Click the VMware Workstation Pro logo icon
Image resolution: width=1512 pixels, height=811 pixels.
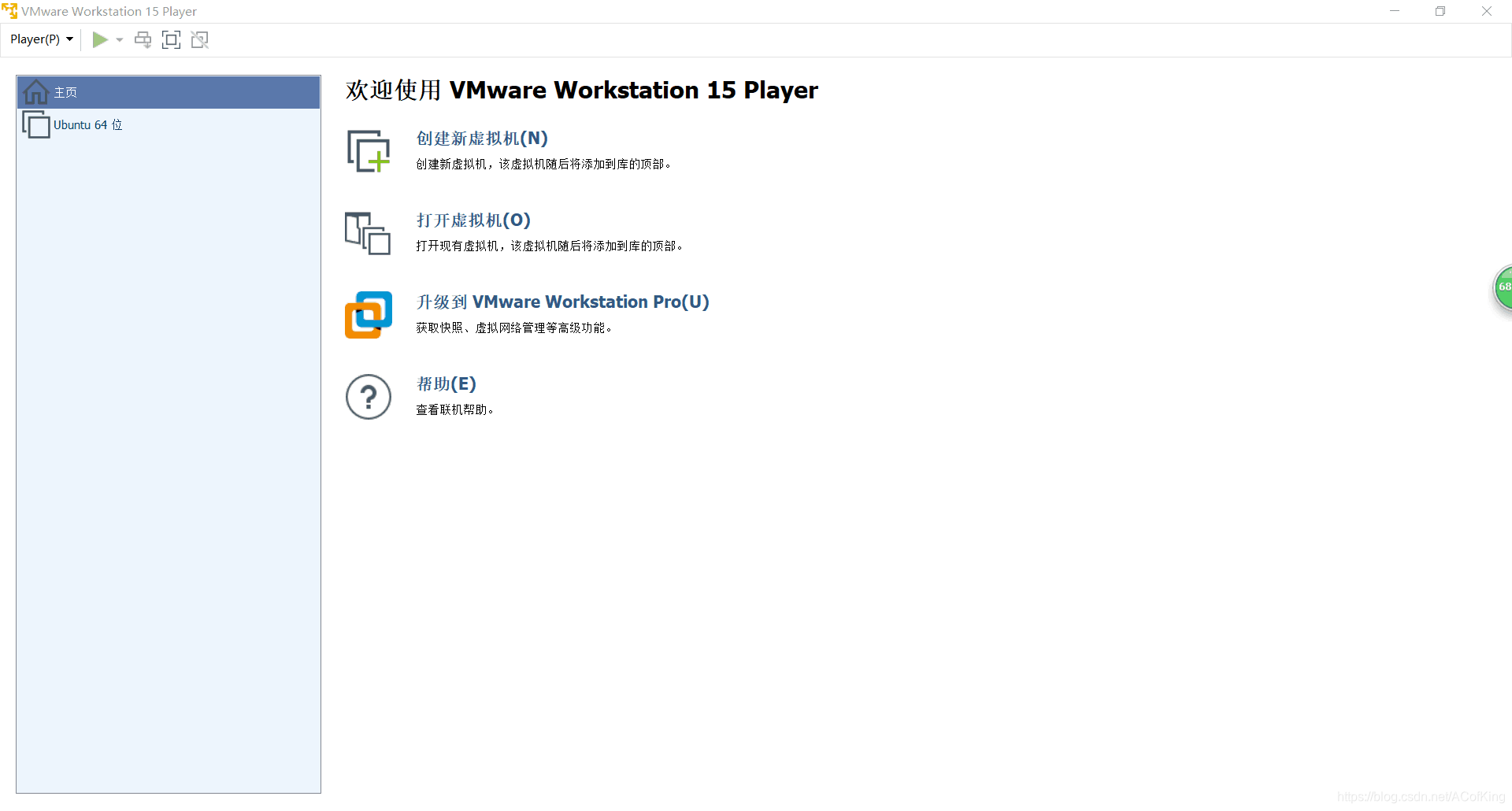pyautogui.click(x=368, y=315)
